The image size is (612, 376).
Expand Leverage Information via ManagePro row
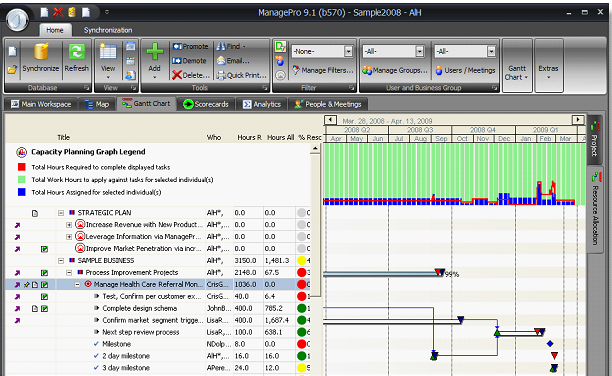[69, 237]
